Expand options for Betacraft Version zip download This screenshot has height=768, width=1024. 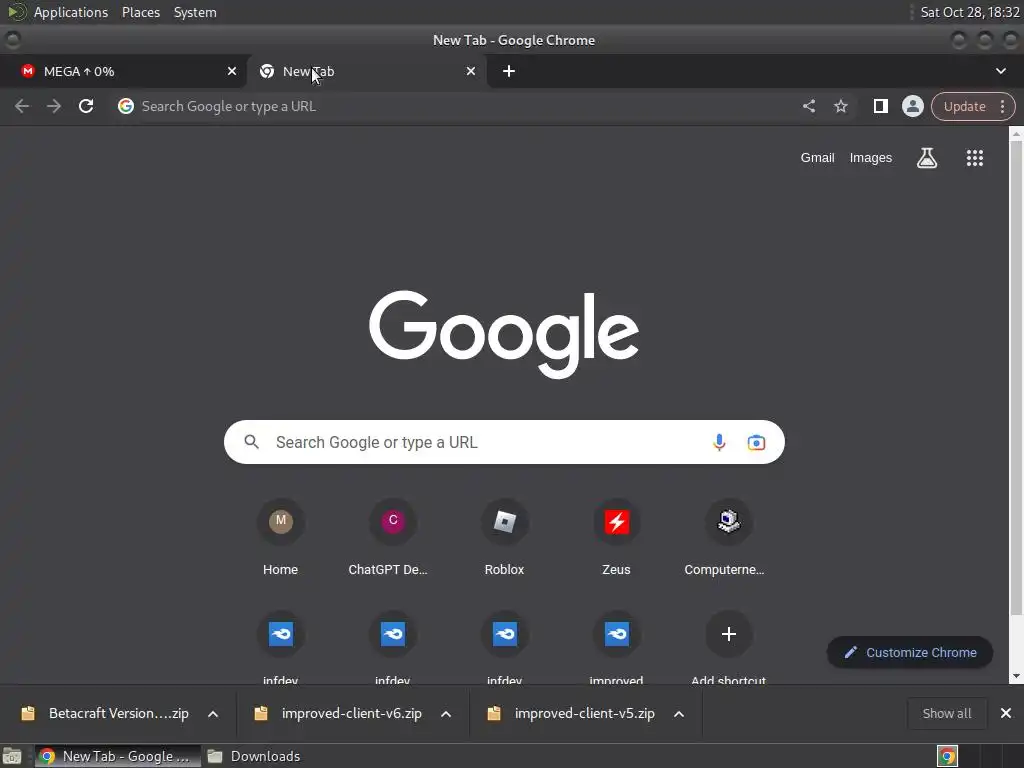tap(213, 714)
